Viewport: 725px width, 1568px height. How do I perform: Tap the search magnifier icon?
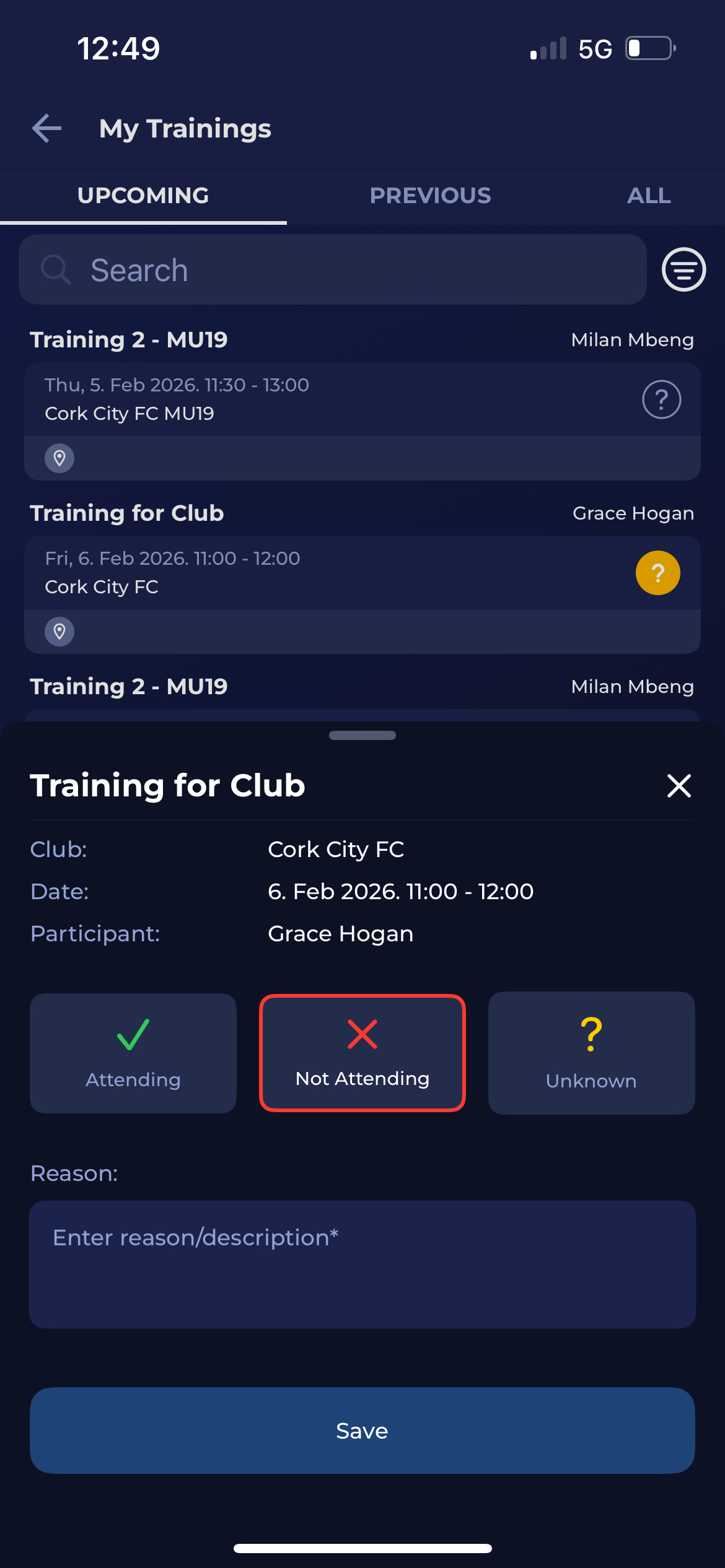point(56,270)
